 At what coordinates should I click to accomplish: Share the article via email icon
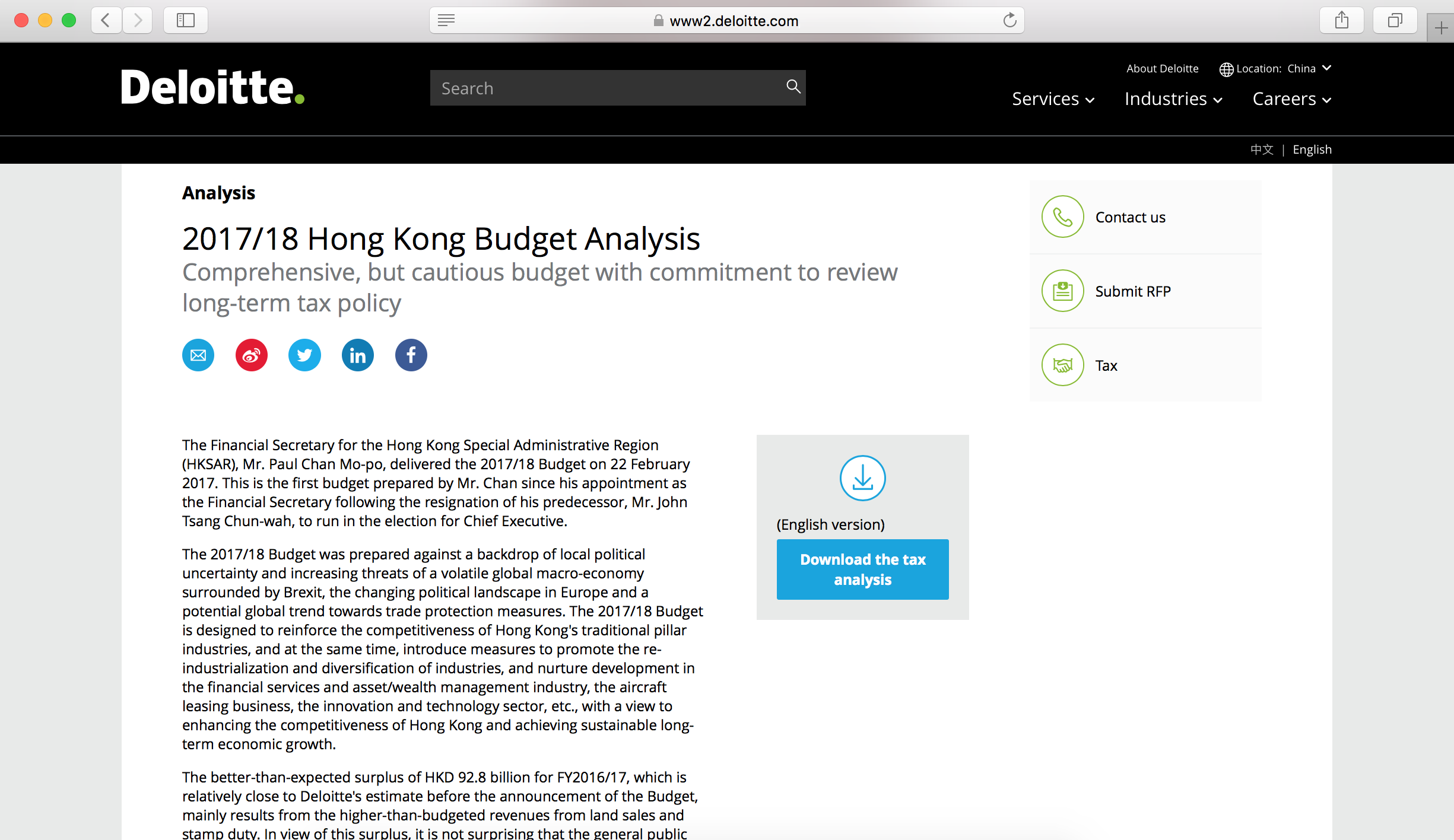tap(198, 355)
